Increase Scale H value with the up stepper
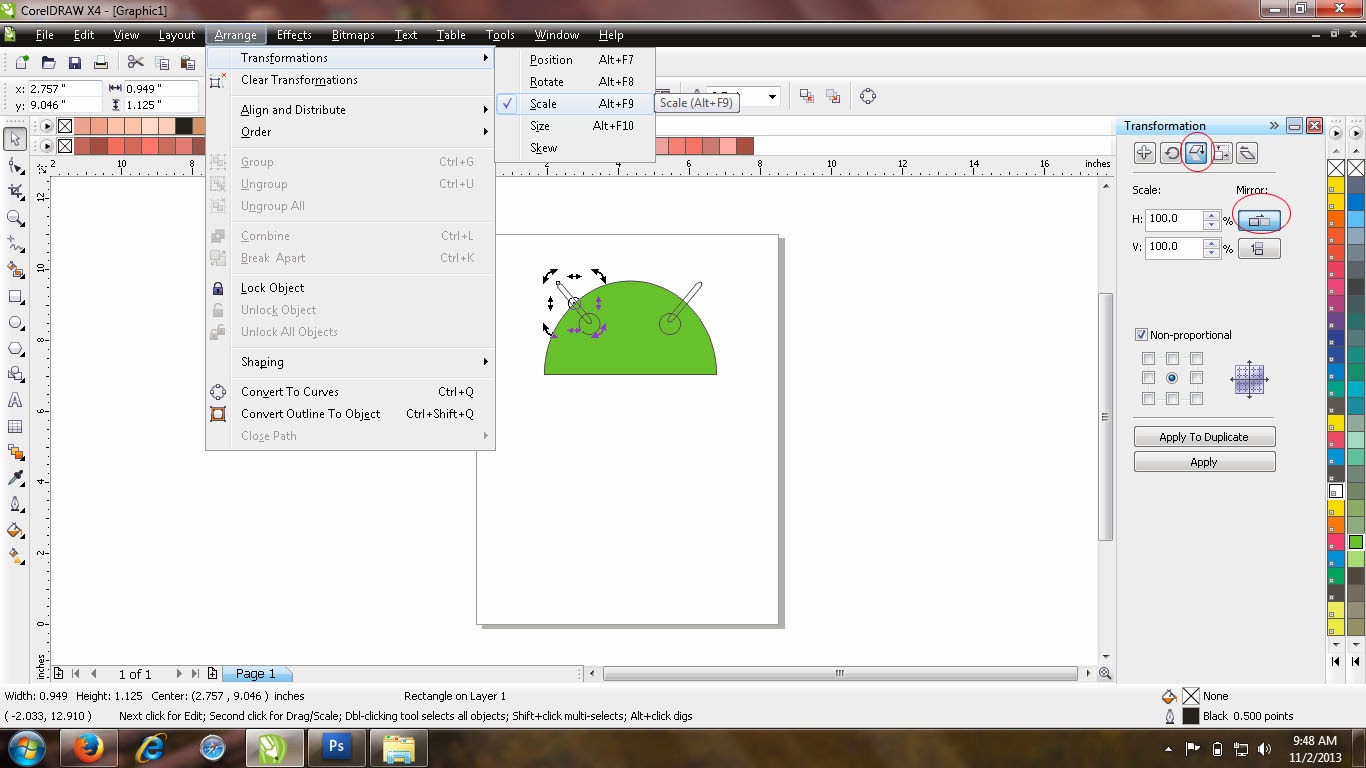The height and width of the screenshot is (768, 1366). (1211, 214)
